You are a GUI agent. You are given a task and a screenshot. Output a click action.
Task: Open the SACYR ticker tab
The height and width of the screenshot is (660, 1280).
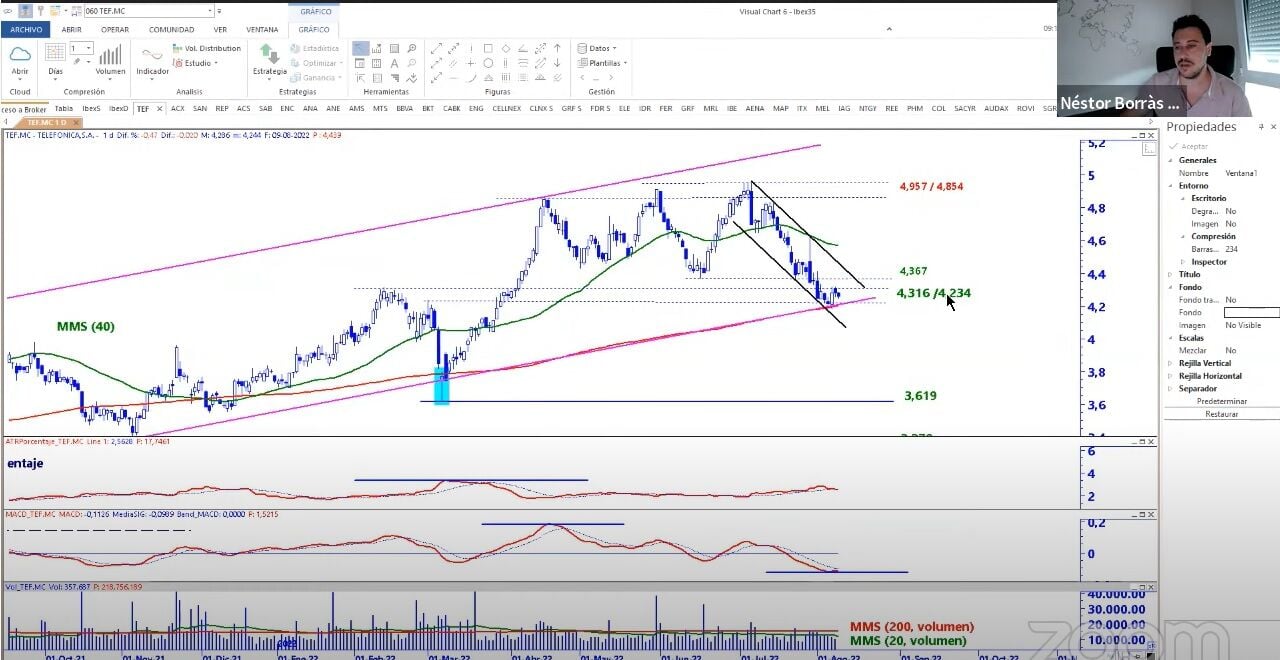click(x=965, y=108)
